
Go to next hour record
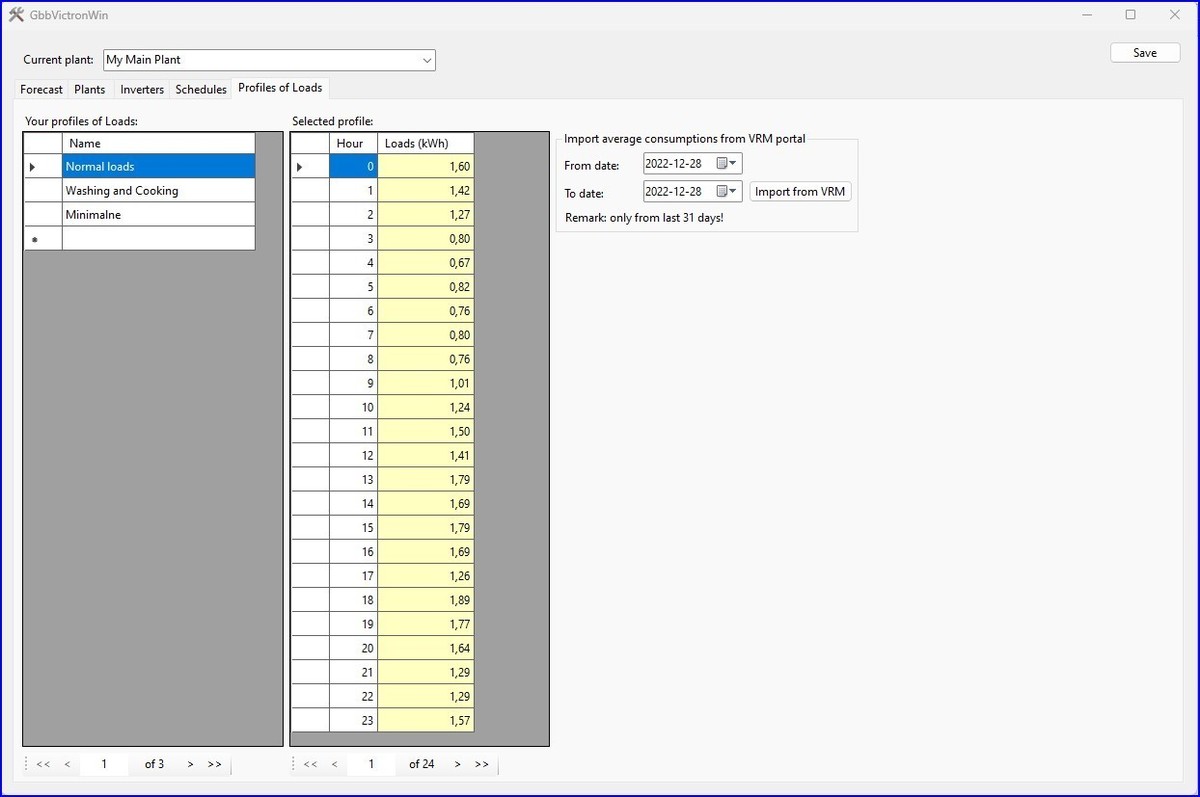[457, 764]
